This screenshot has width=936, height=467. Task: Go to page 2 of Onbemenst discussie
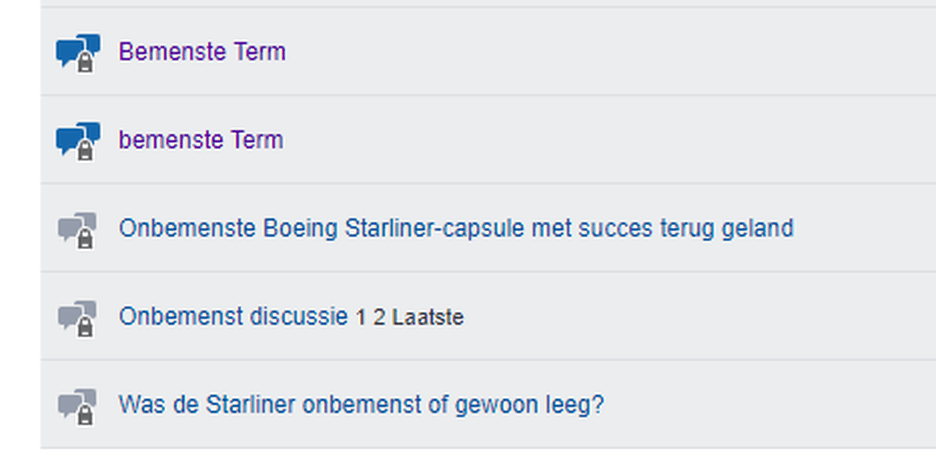pos(379,318)
